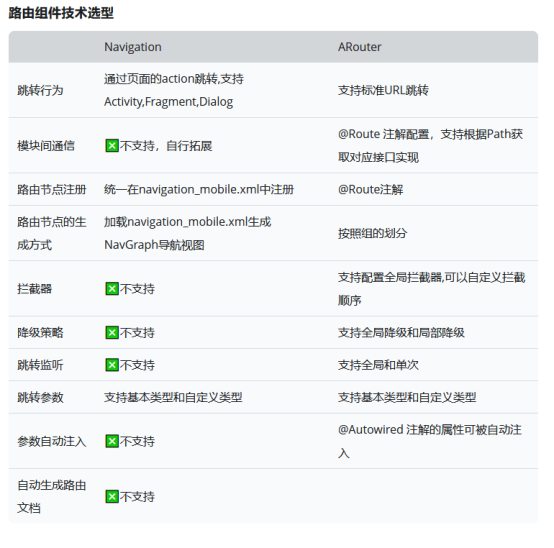The height and width of the screenshot is (548, 554).
Task: Click the text 加载navigation_mobile.xml生成
Action: [188, 222]
